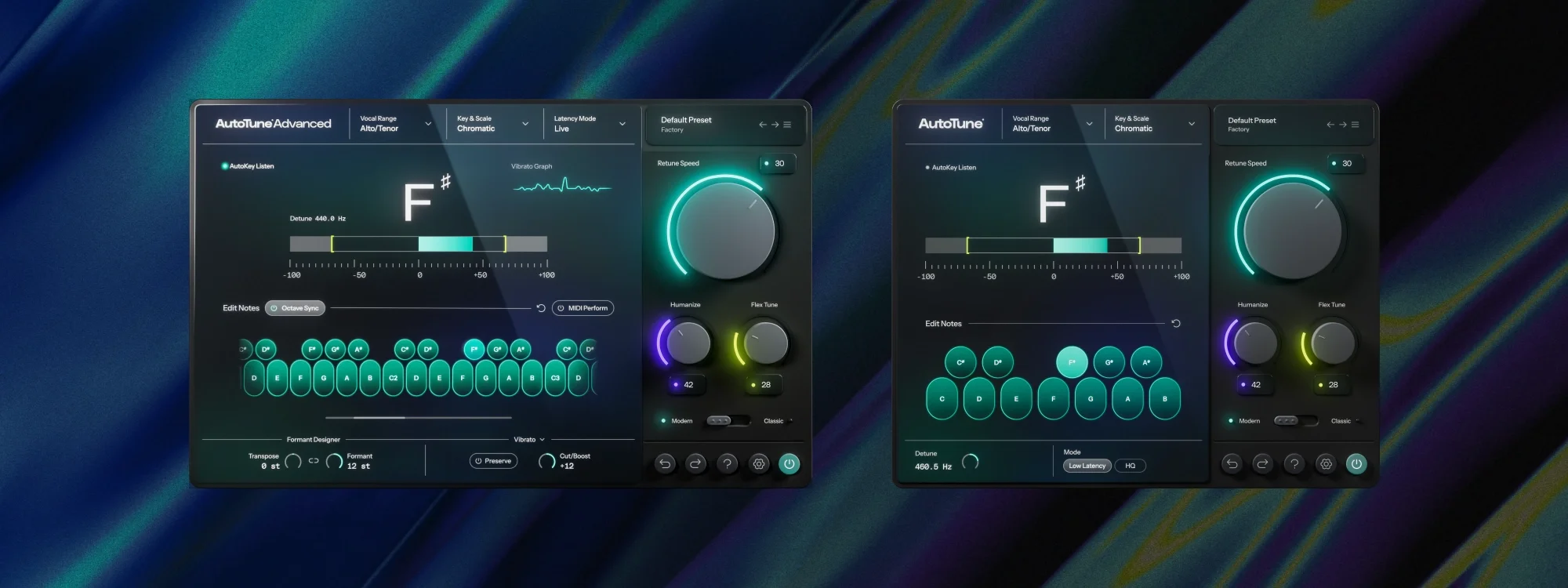Screen dimensions: 1568x588
Task: Reset Edit Notes in the basic AutoTune window
Action: click(1176, 323)
